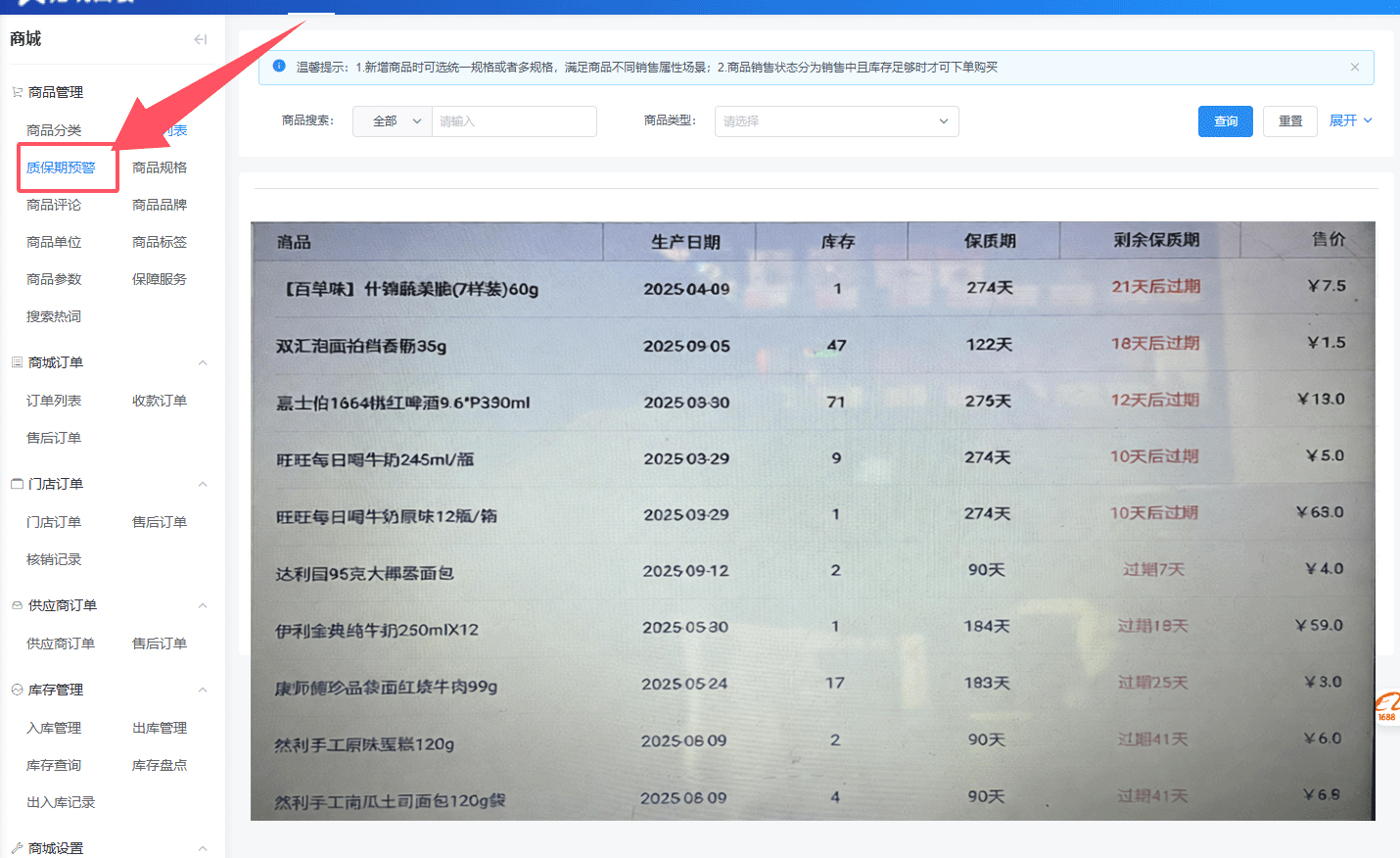Open the 质保期预警 menu item
This screenshot has height=858, width=1400.
click(x=61, y=167)
